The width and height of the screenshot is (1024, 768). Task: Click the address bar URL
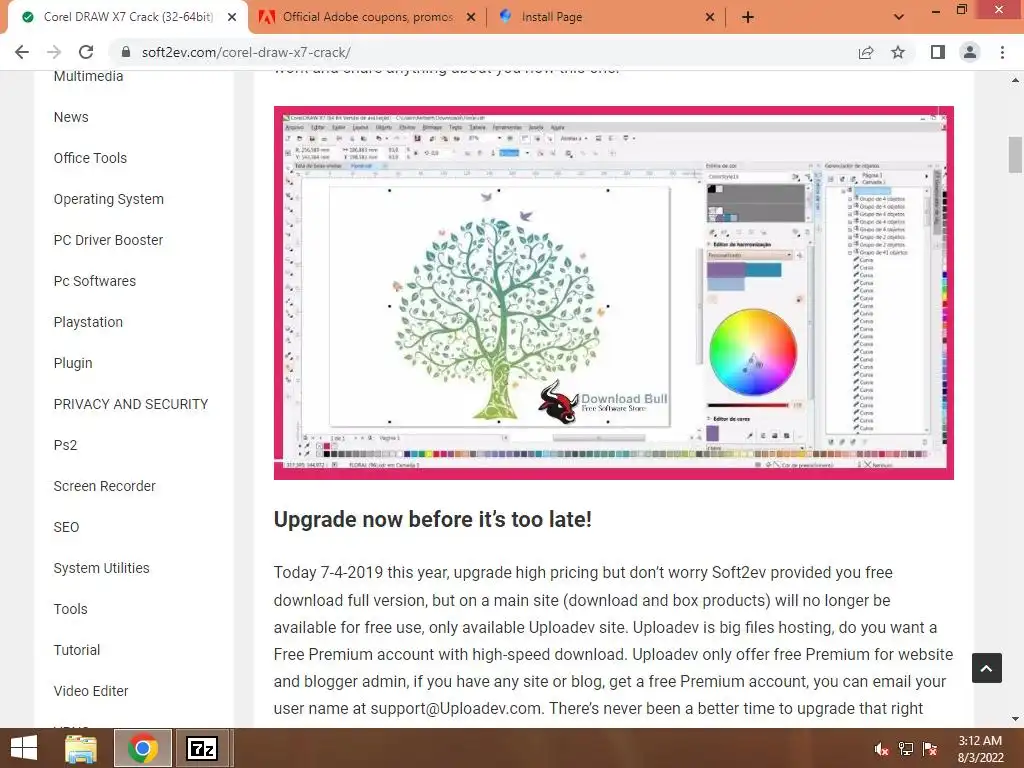pyautogui.click(x=246, y=52)
